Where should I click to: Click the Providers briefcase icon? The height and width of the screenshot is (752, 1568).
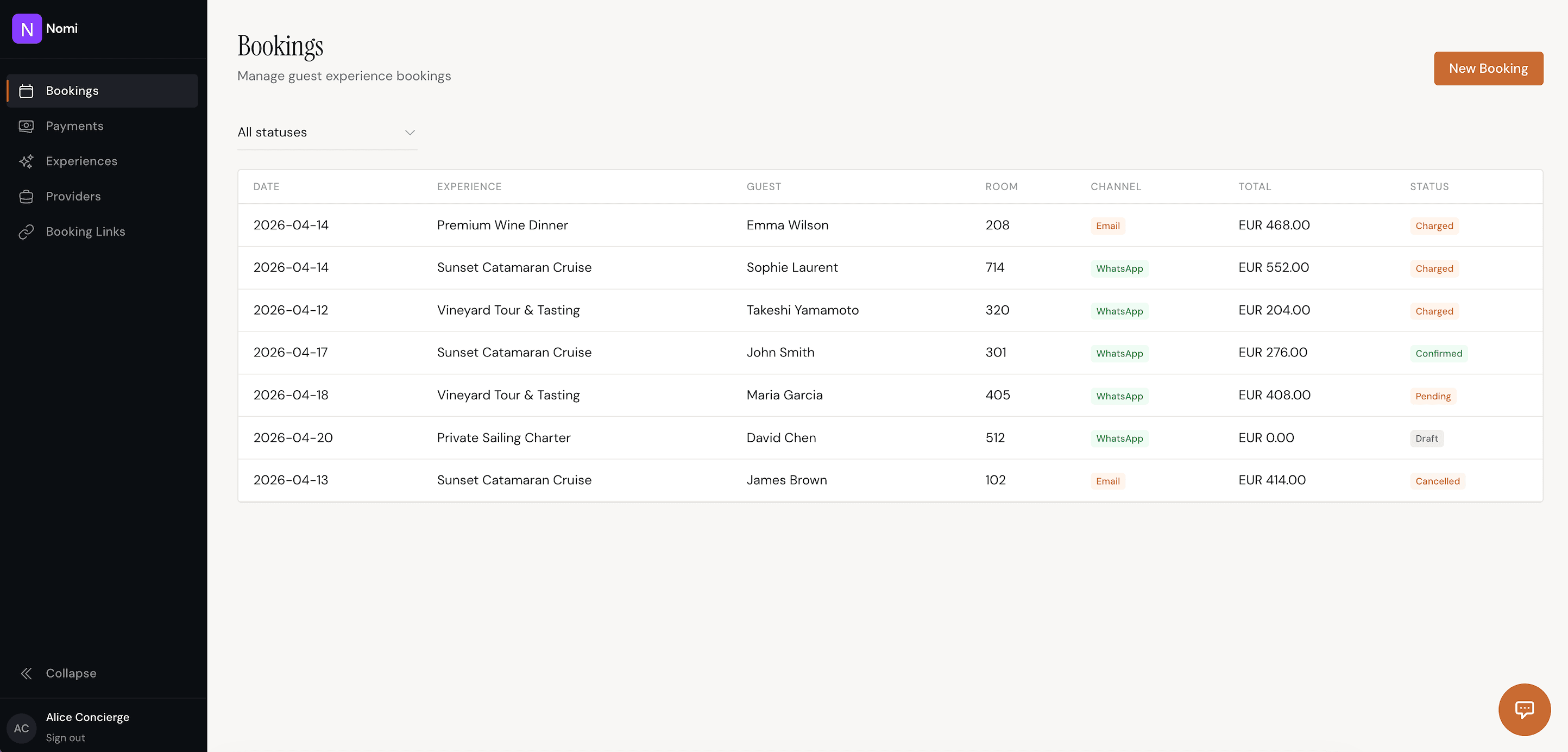pyautogui.click(x=26, y=197)
